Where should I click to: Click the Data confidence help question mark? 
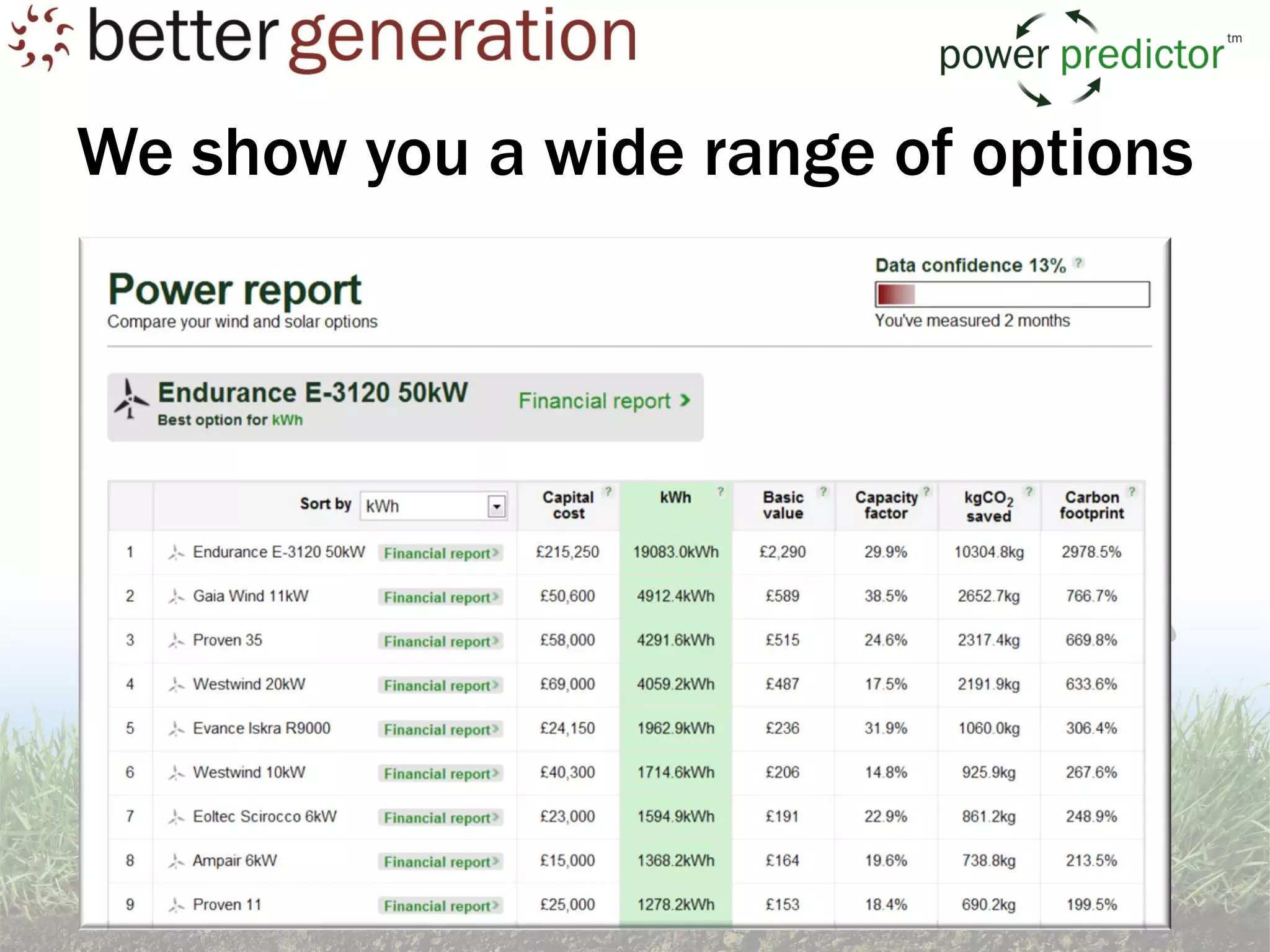pyautogui.click(x=1079, y=263)
